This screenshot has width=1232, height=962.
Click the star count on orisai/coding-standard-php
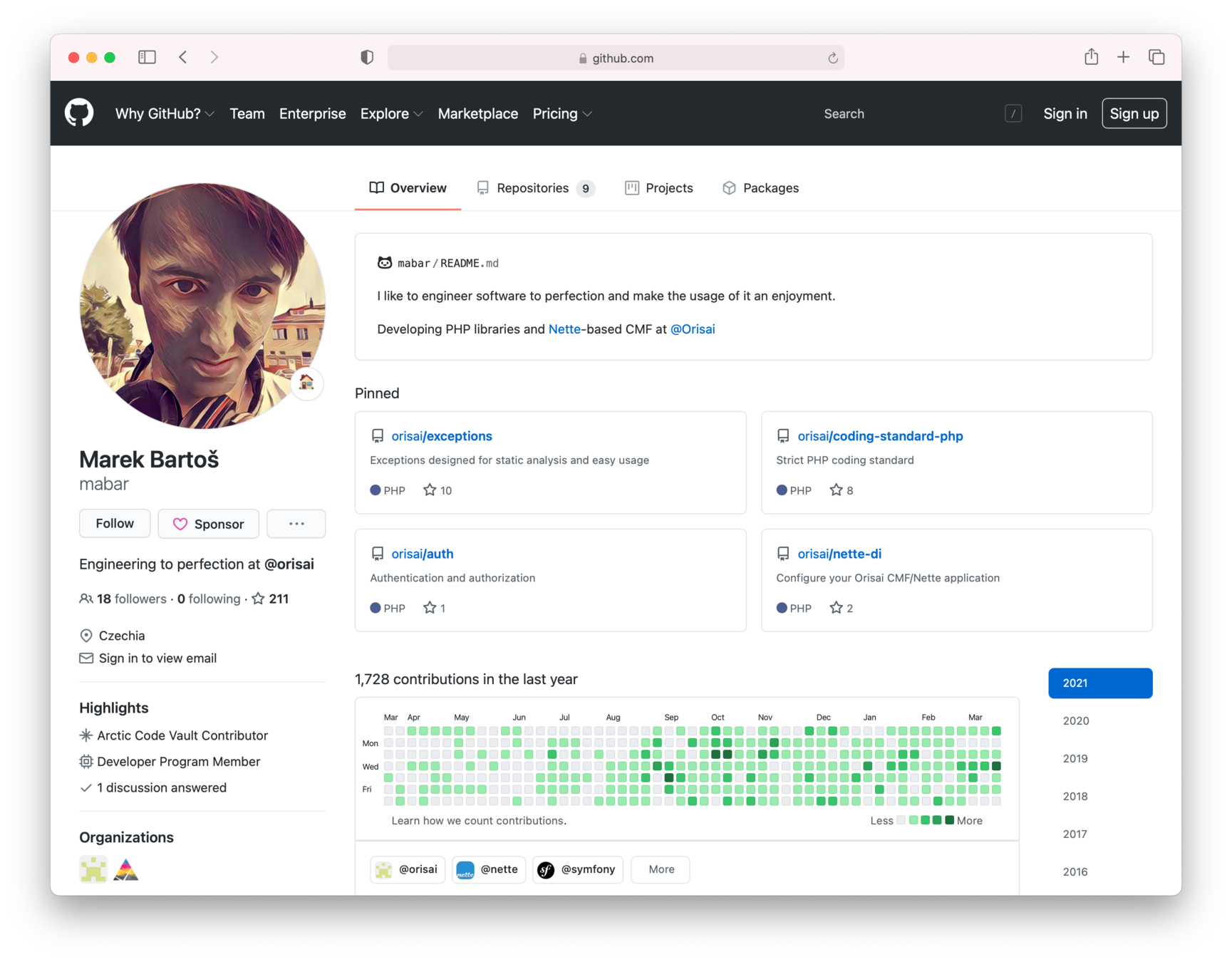point(842,490)
